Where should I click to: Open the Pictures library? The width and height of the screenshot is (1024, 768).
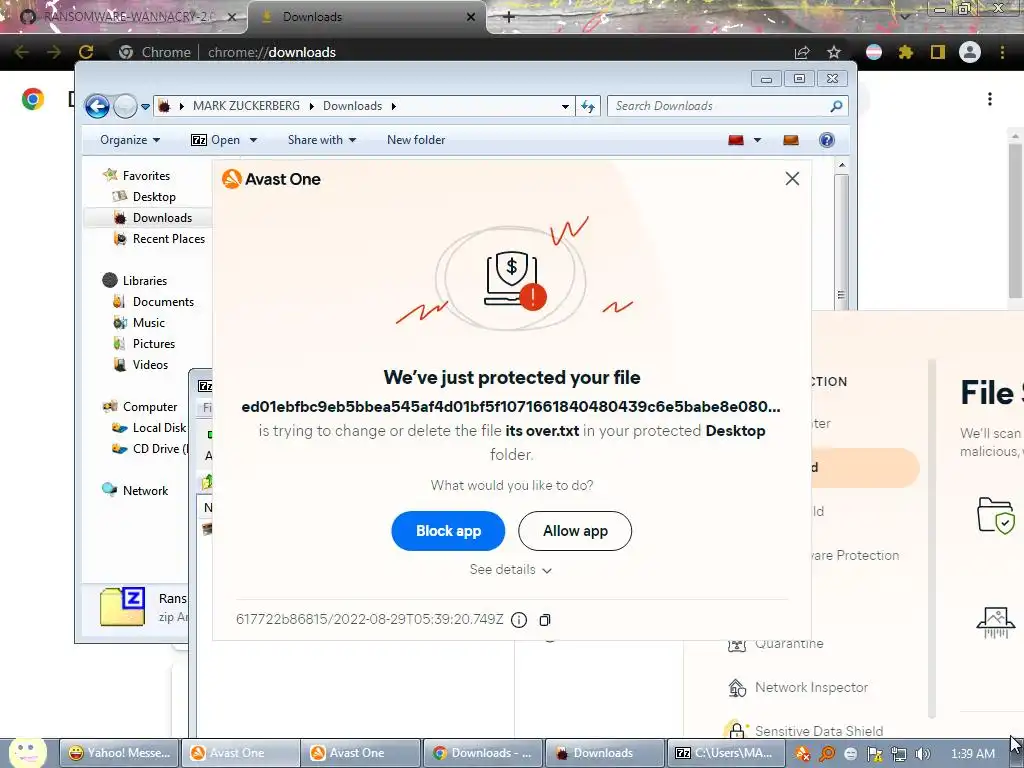click(x=145, y=344)
